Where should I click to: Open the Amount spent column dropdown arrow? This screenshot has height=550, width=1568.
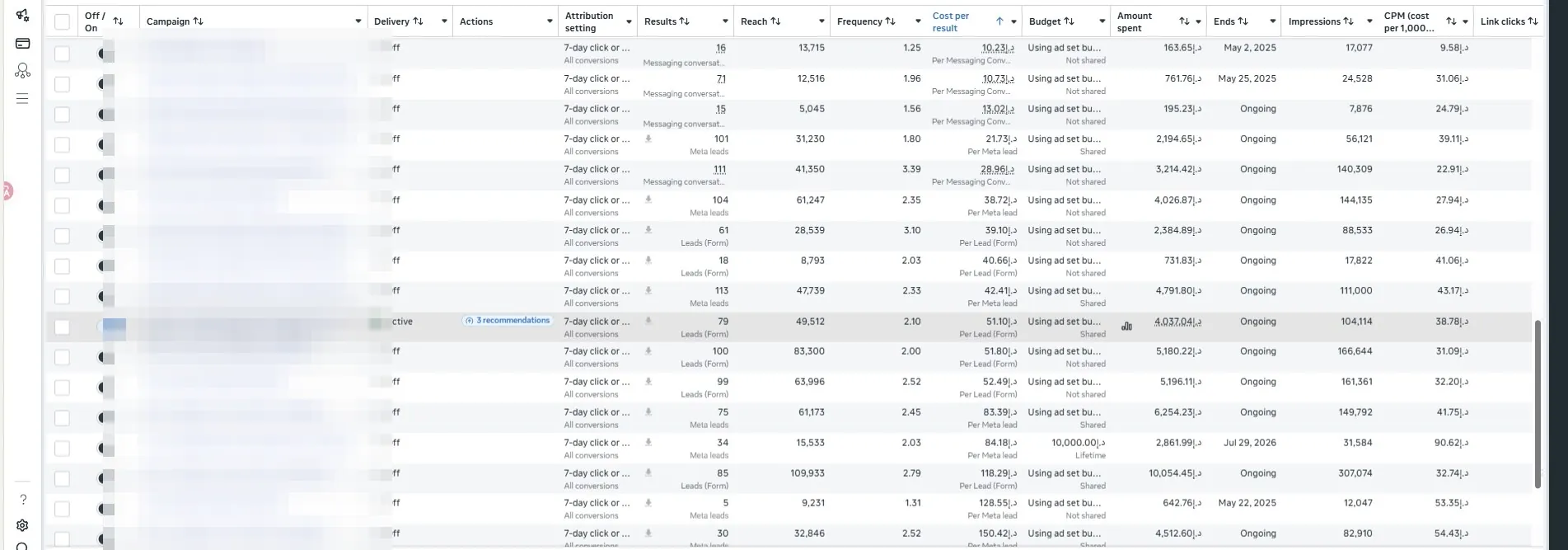pos(1198,21)
